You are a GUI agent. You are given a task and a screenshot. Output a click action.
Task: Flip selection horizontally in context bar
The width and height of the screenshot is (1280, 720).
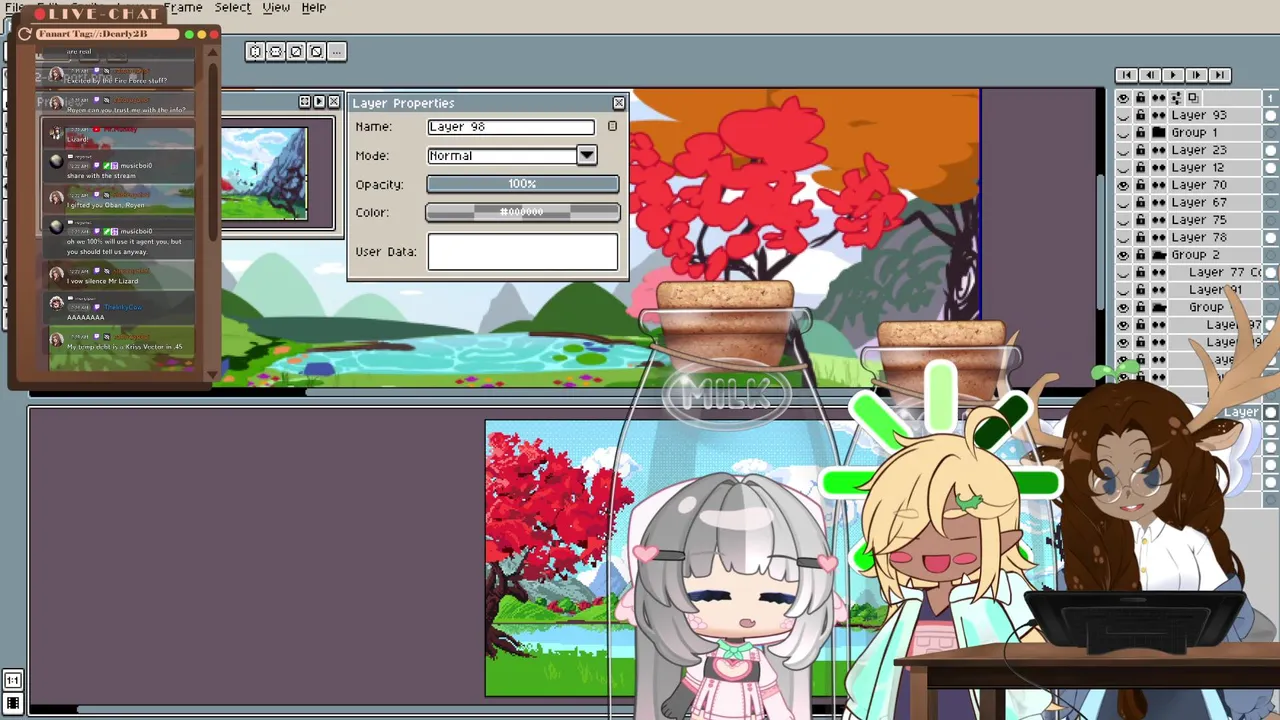click(x=255, y=51)
